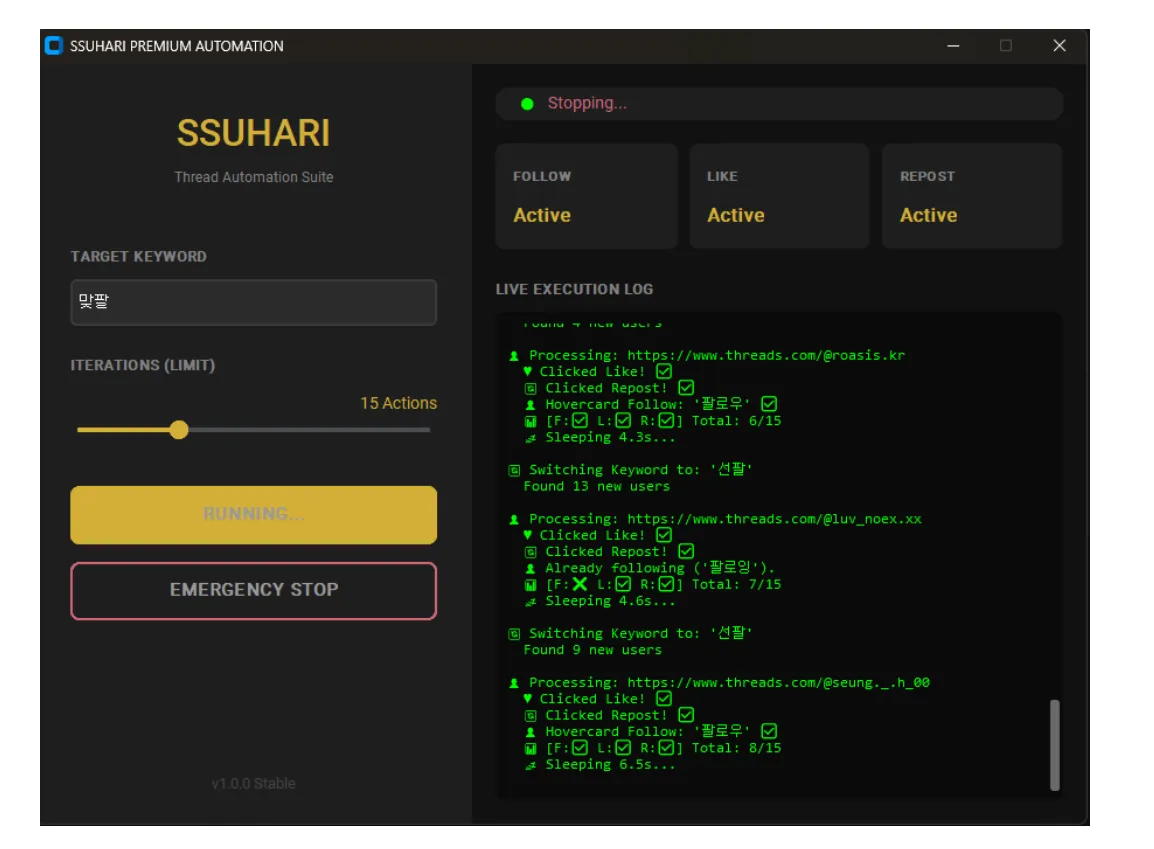Click the green status dot beside Stopping...
Screen dimensions: 1154x849
click(527, 104)
